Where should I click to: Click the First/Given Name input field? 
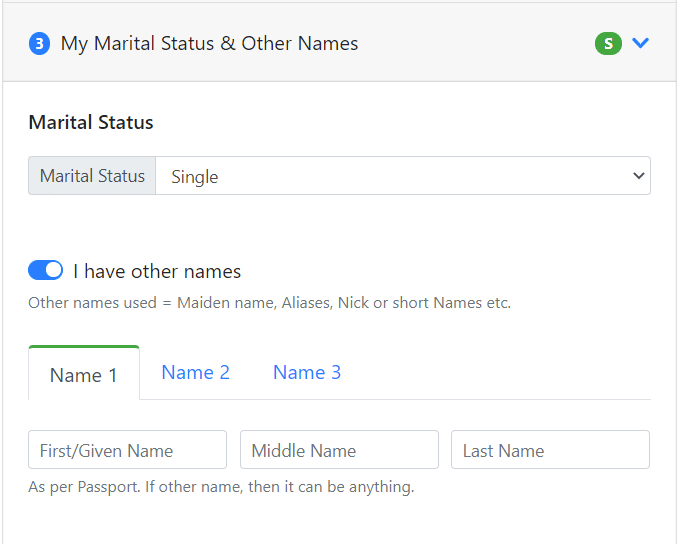pos(128,449)
